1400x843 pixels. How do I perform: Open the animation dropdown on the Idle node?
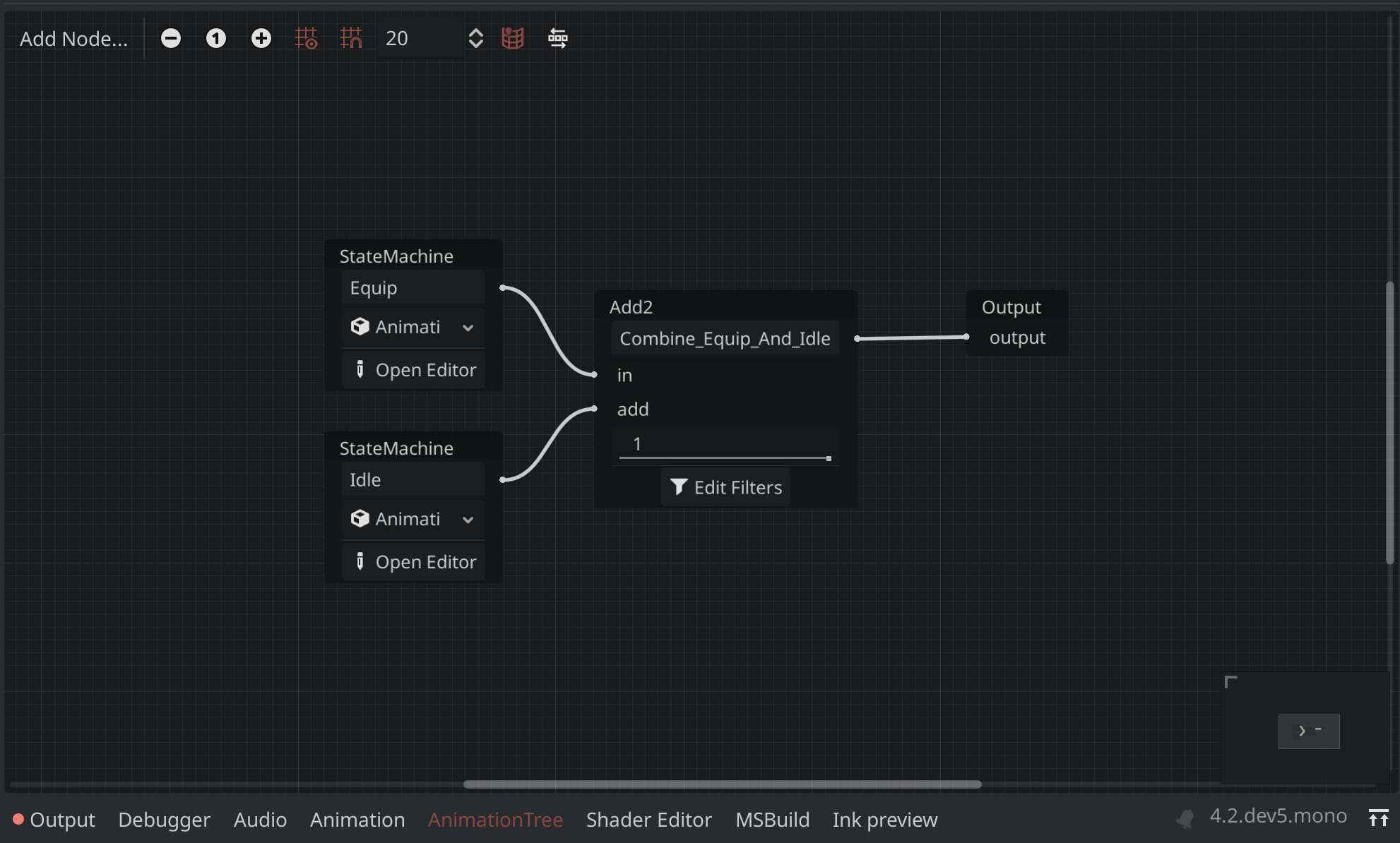pyautogui.click(x=412, y=519)
